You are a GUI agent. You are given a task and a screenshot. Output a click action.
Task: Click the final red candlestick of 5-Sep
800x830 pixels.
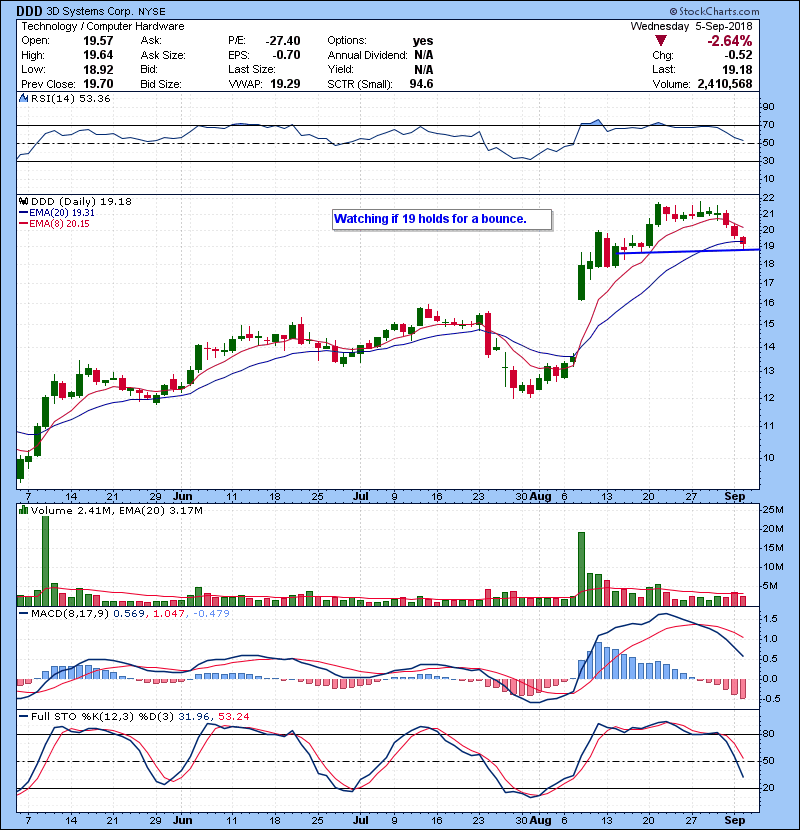pos(744,242)
